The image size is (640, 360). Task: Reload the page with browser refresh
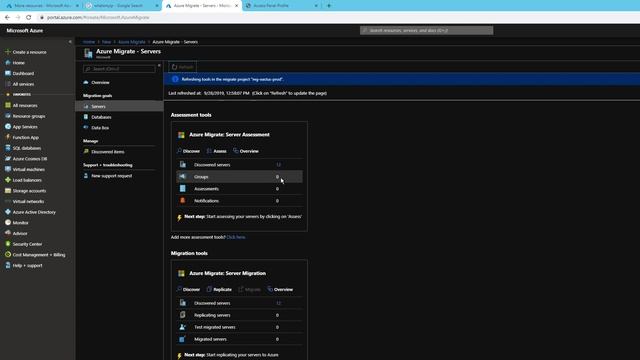point(29,18)
